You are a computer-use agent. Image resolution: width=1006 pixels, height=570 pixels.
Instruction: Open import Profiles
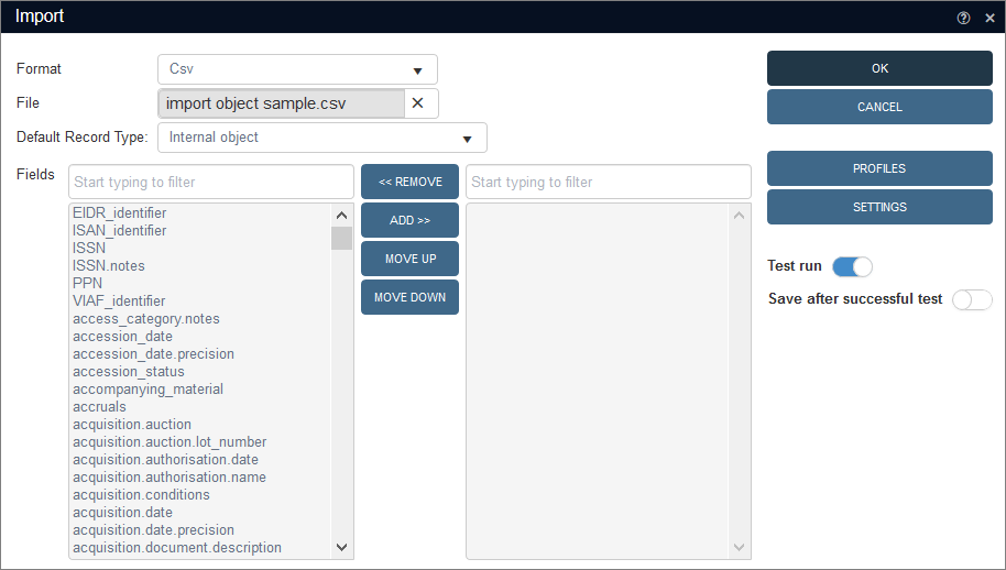click(879, 168)
